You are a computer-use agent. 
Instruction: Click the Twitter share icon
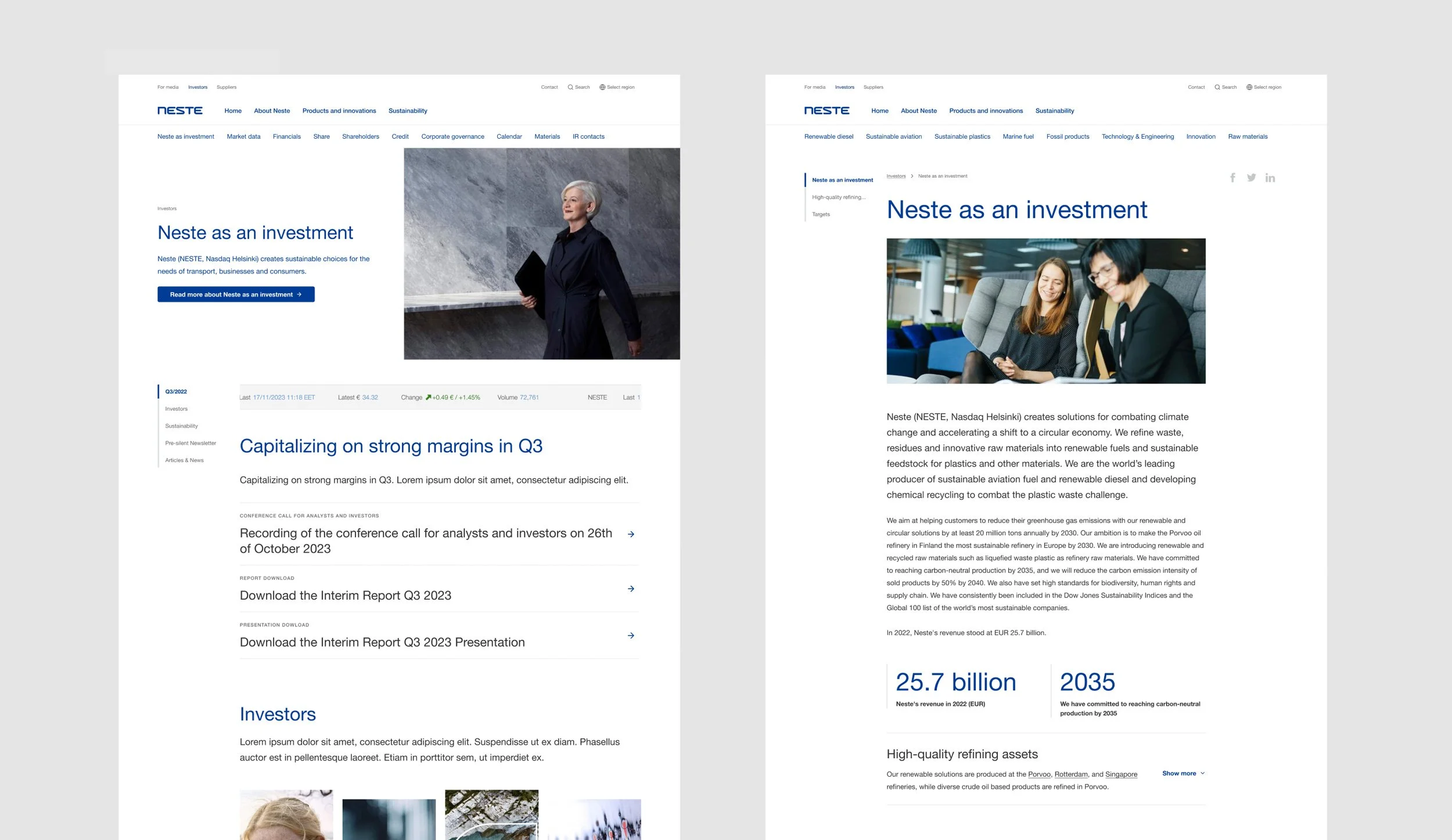[1251, 178]
